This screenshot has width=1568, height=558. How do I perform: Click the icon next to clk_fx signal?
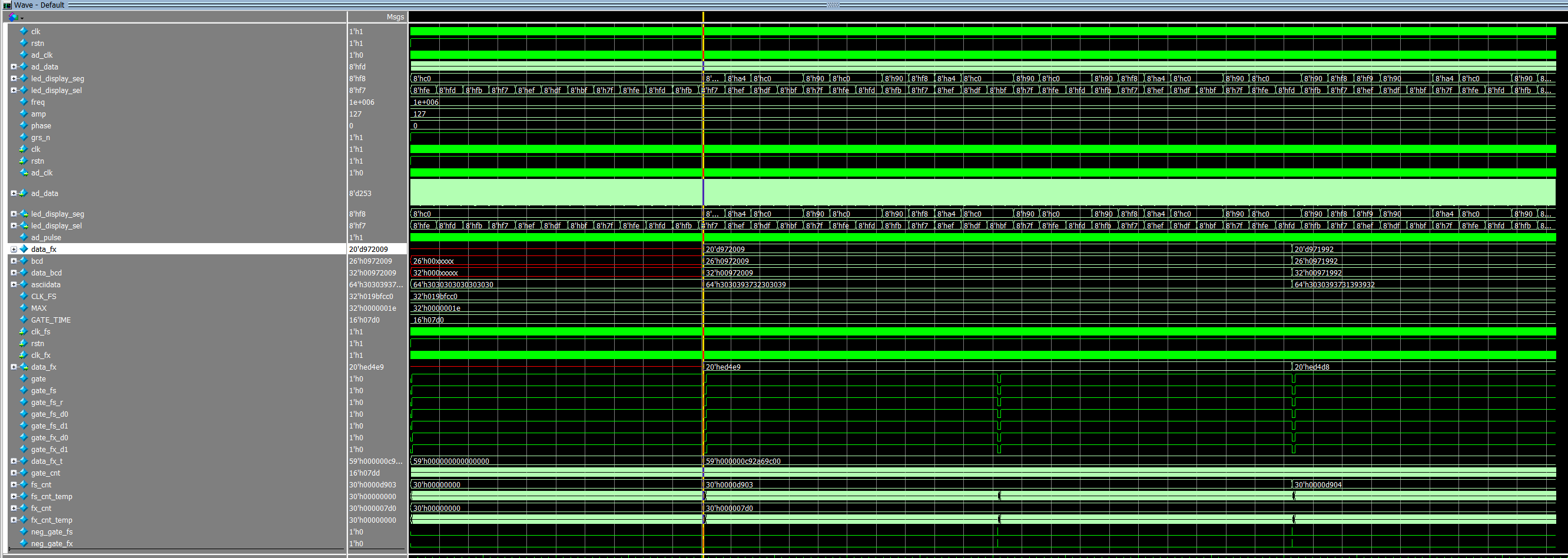click(x=24, y=356)
